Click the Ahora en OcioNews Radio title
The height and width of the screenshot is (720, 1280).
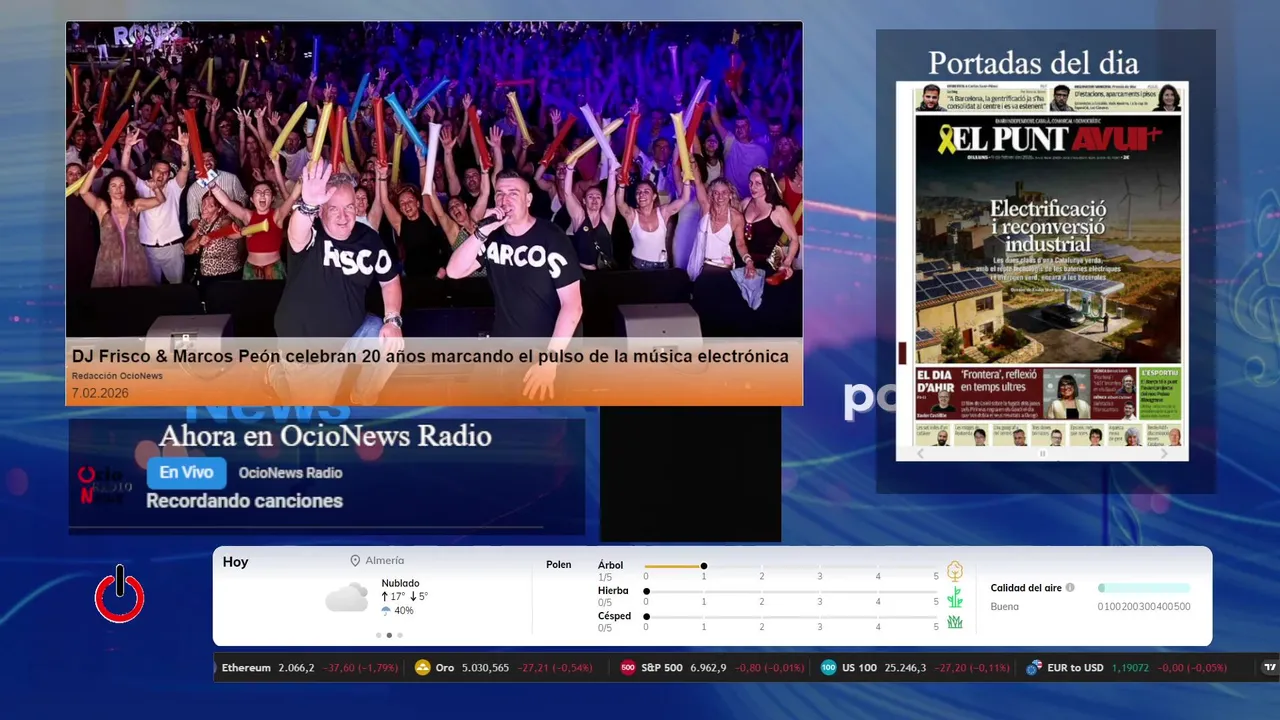coord(325,436)
